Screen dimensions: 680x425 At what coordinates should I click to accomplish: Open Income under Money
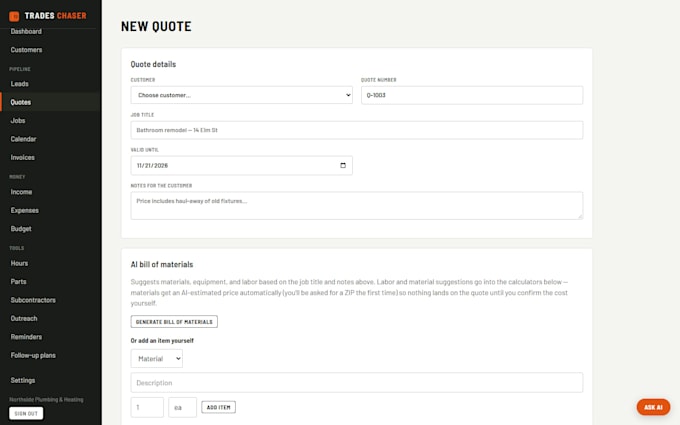(21, 192)
